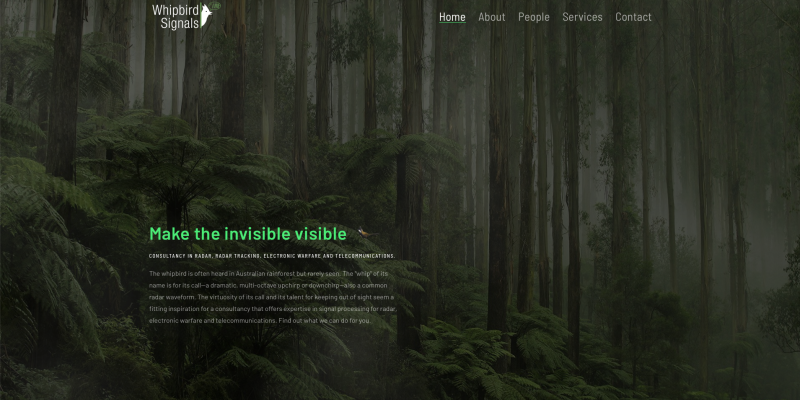Click the word invisible in the headline
The height and width of the screenshot is (400, 800).
pos(257,234)
